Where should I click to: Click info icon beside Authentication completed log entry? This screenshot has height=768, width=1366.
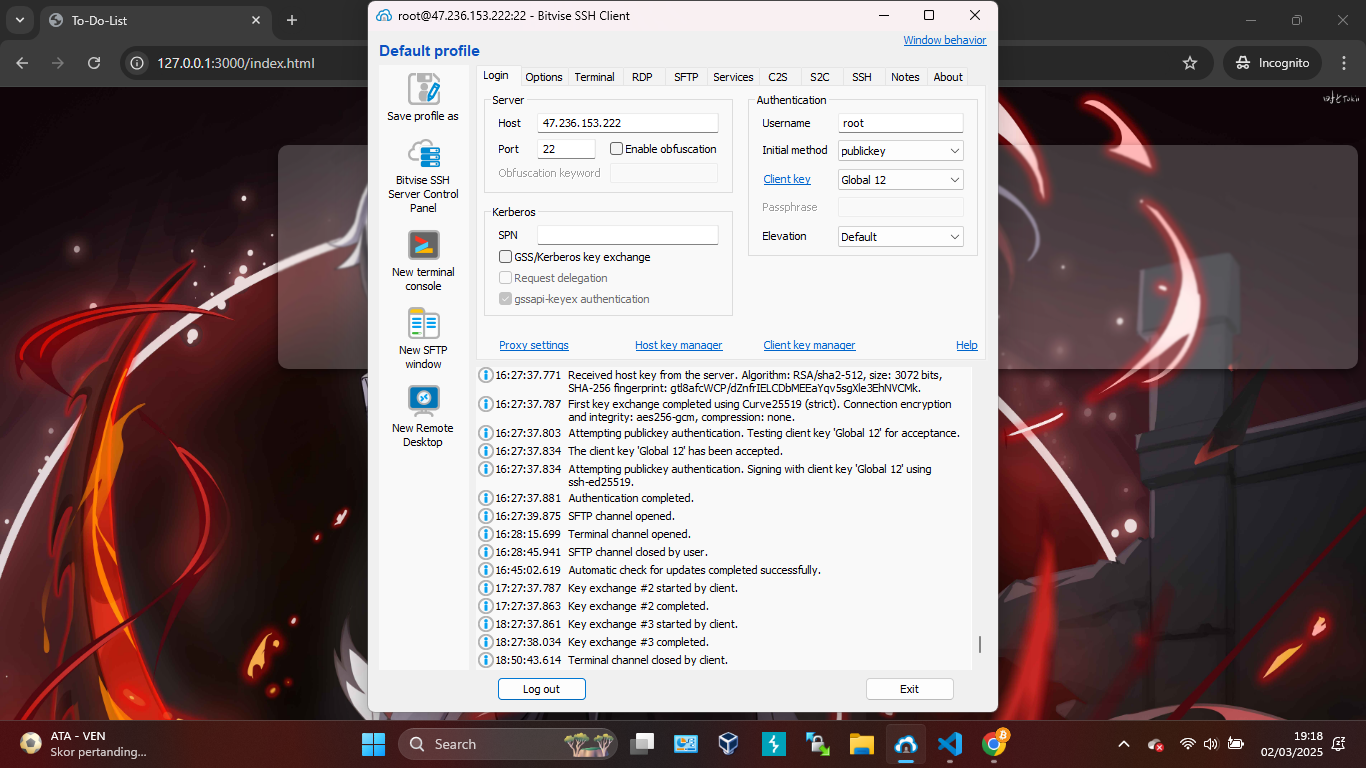tap(487, 498)
